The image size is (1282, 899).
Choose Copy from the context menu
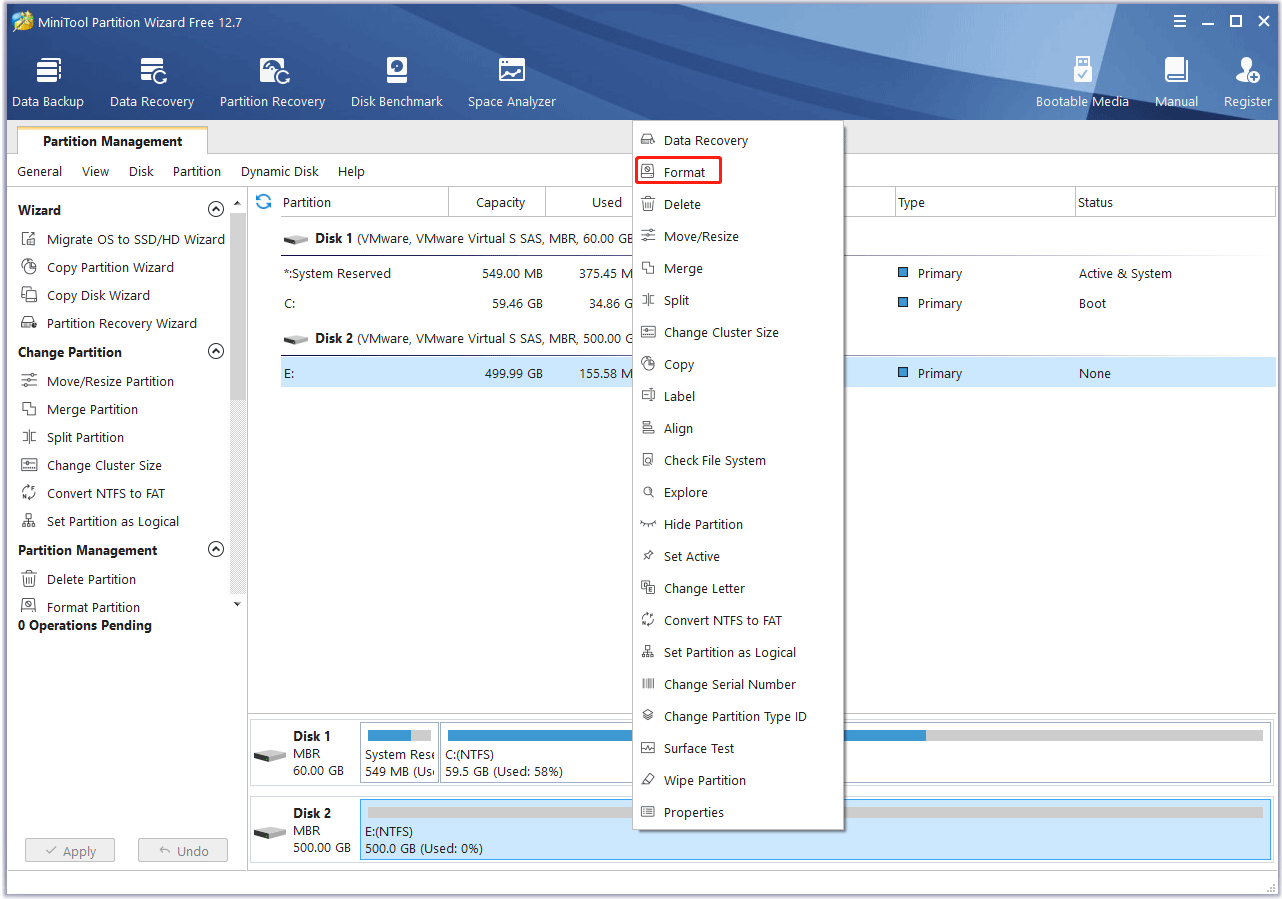click(x=738, y=364)
